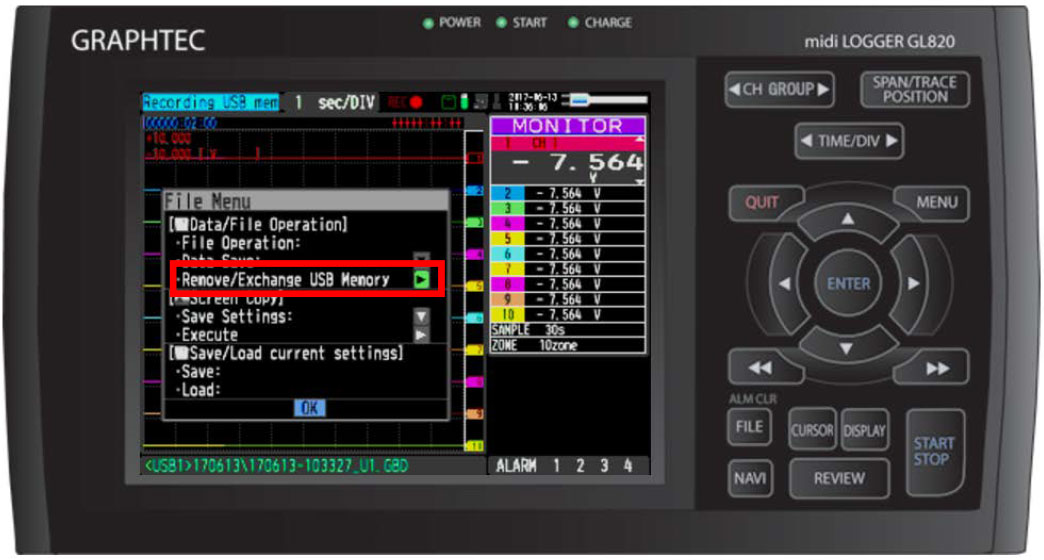Push the left arrow direction key
1044x560 pixels.
786,283
